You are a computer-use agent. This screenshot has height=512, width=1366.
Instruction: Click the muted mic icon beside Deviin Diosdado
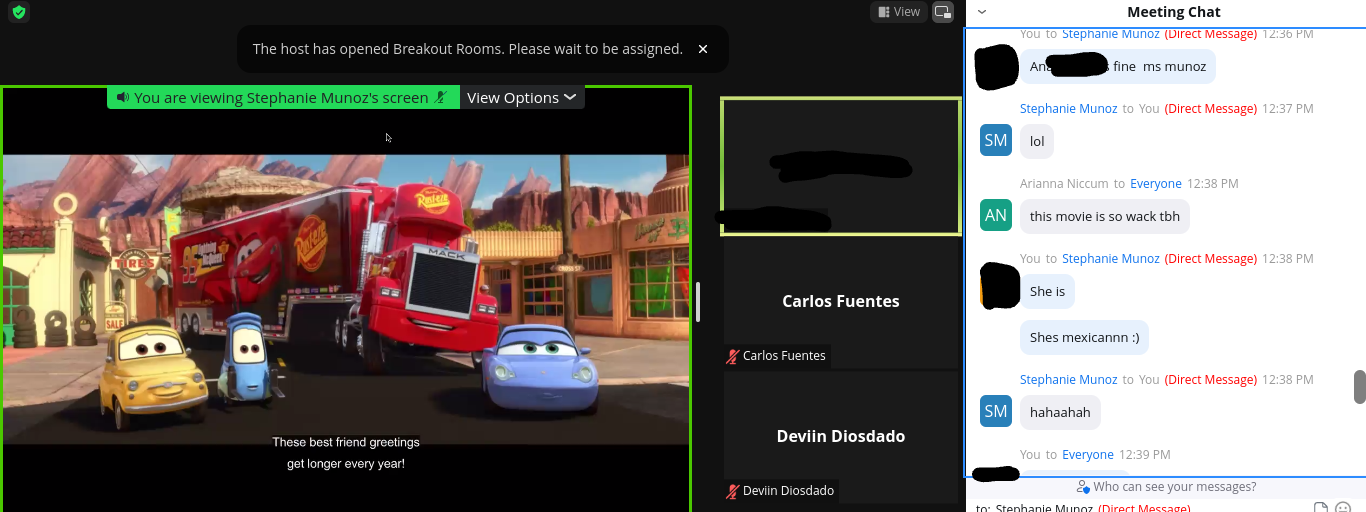(733, 491)
